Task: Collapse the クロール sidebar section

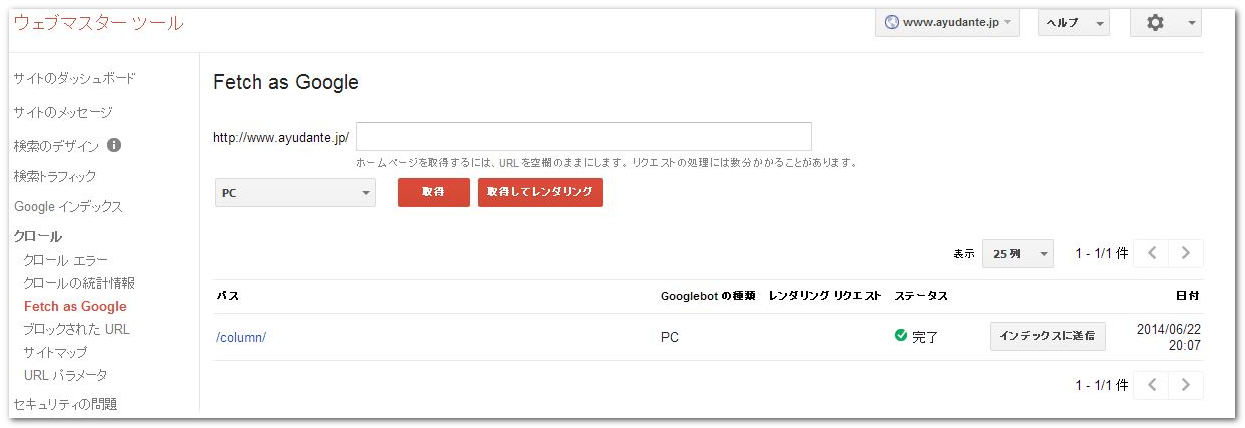Action: [x=38, y=236]
